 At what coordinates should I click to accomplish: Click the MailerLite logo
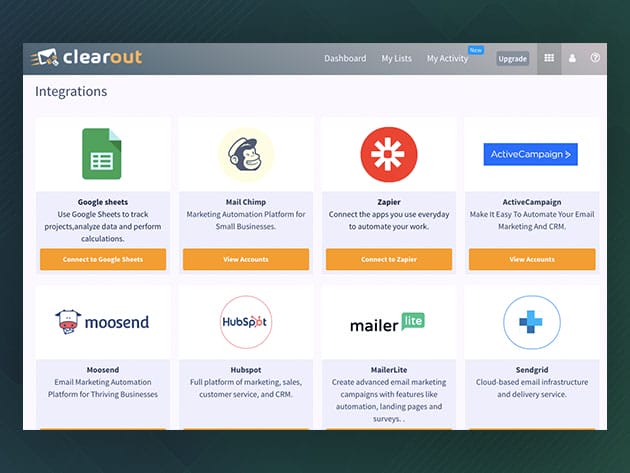388,323
